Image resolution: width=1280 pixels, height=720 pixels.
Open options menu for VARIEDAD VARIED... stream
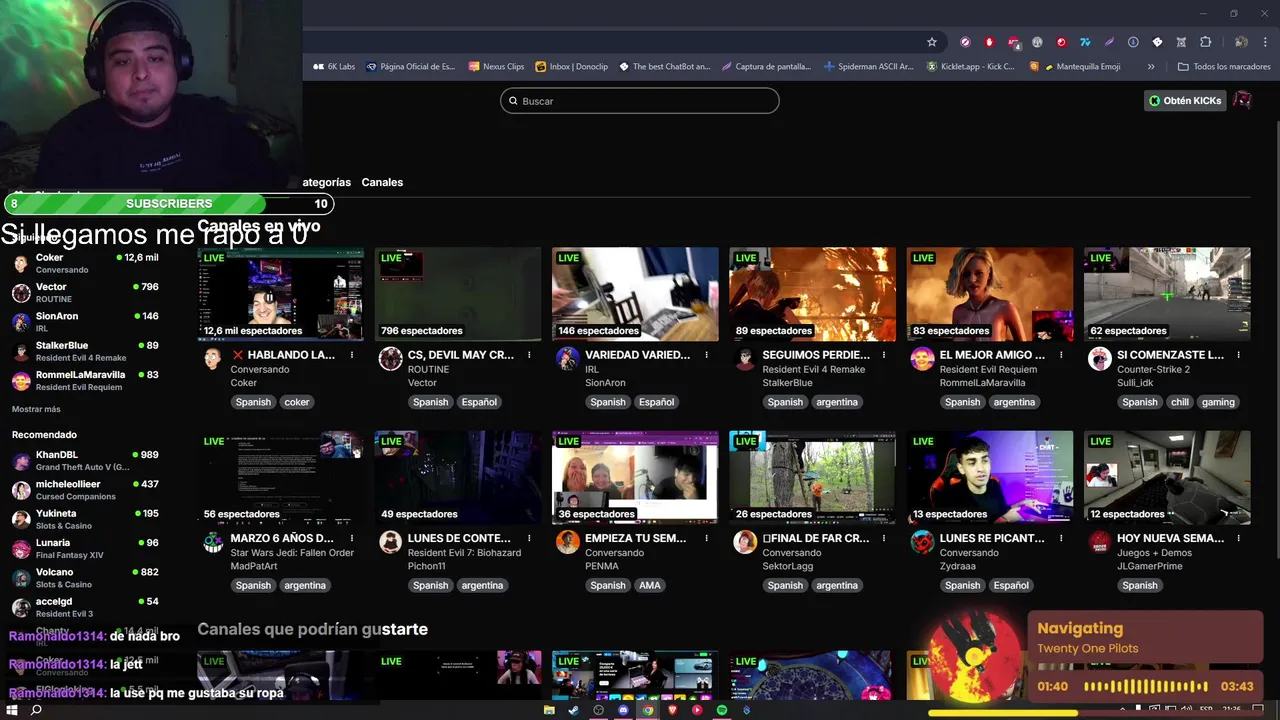[x=706, y=355]
